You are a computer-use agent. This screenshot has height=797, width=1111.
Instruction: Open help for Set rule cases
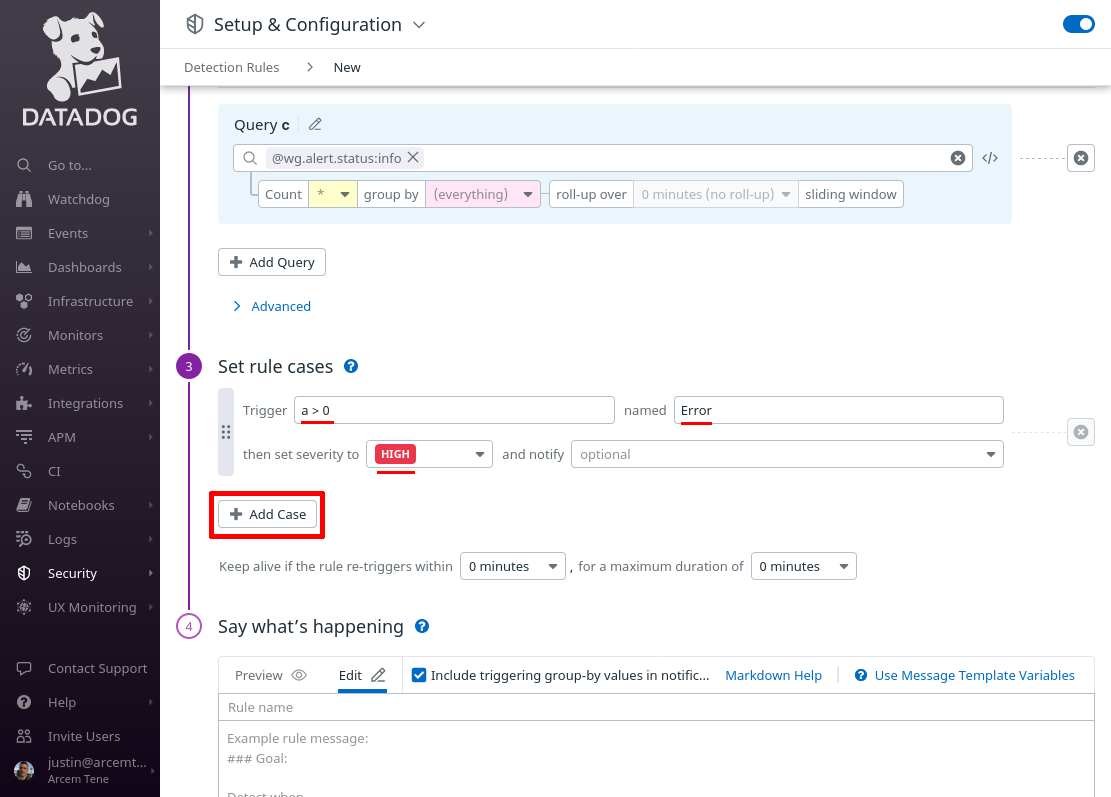[x=351, y=366]
